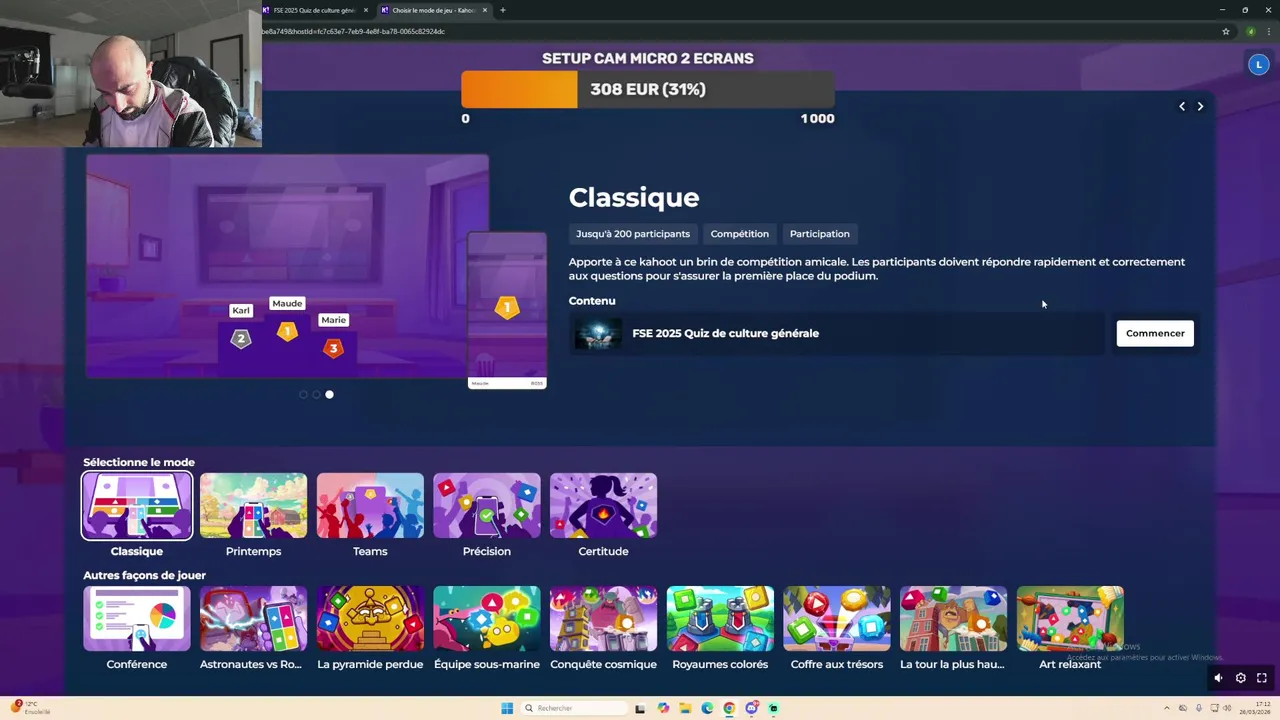Viewport: 1280px width, 720px height.
Task: Mute Kahoot sound with speaker icon
Action: pyautogui.click(x=1218, y=678)
